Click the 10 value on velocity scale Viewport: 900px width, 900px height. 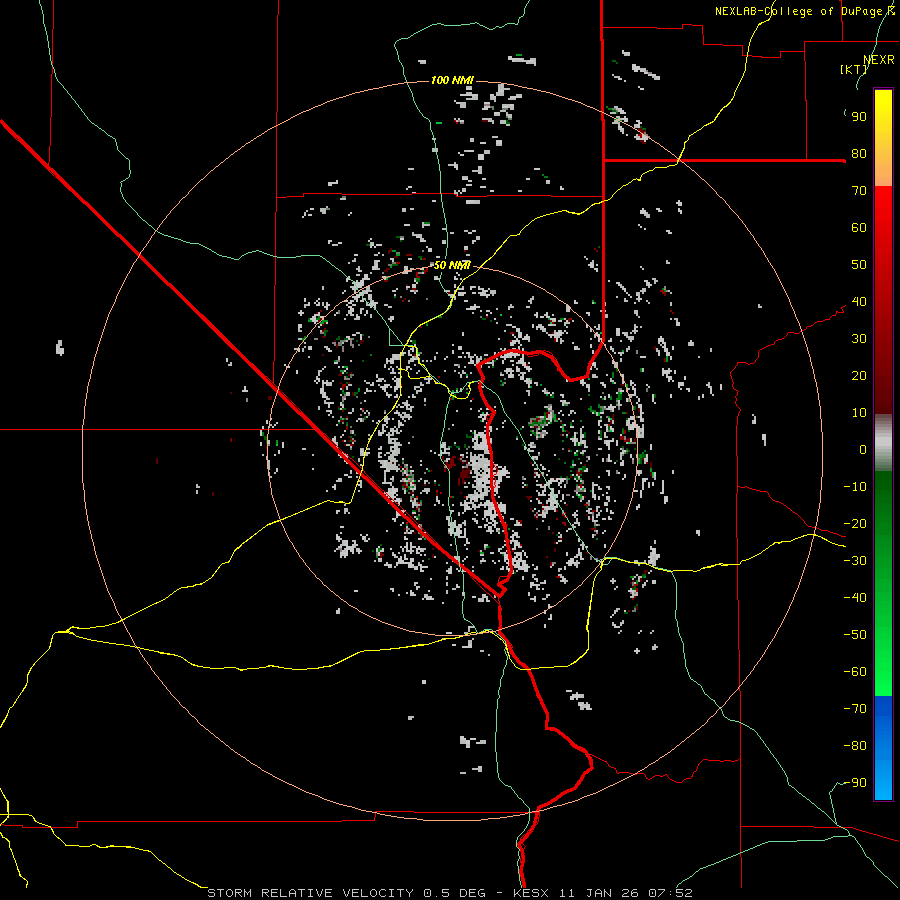click(859, 413)
